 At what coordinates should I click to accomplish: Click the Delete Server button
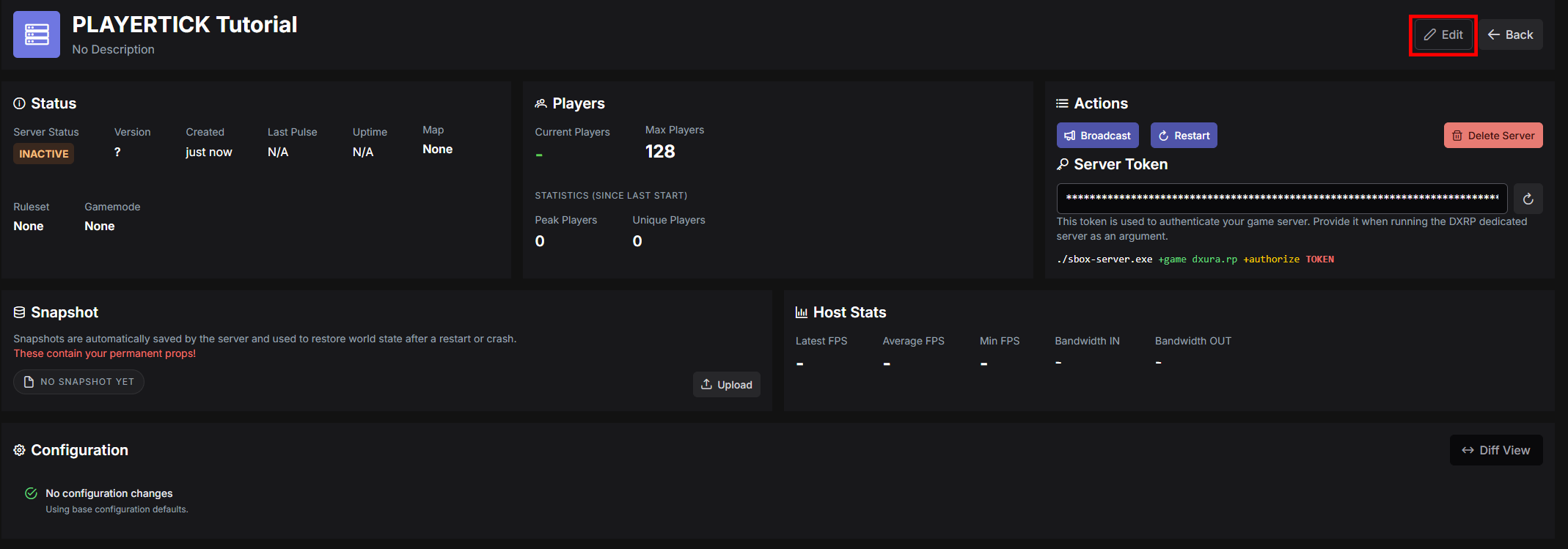pos(1492,135)
